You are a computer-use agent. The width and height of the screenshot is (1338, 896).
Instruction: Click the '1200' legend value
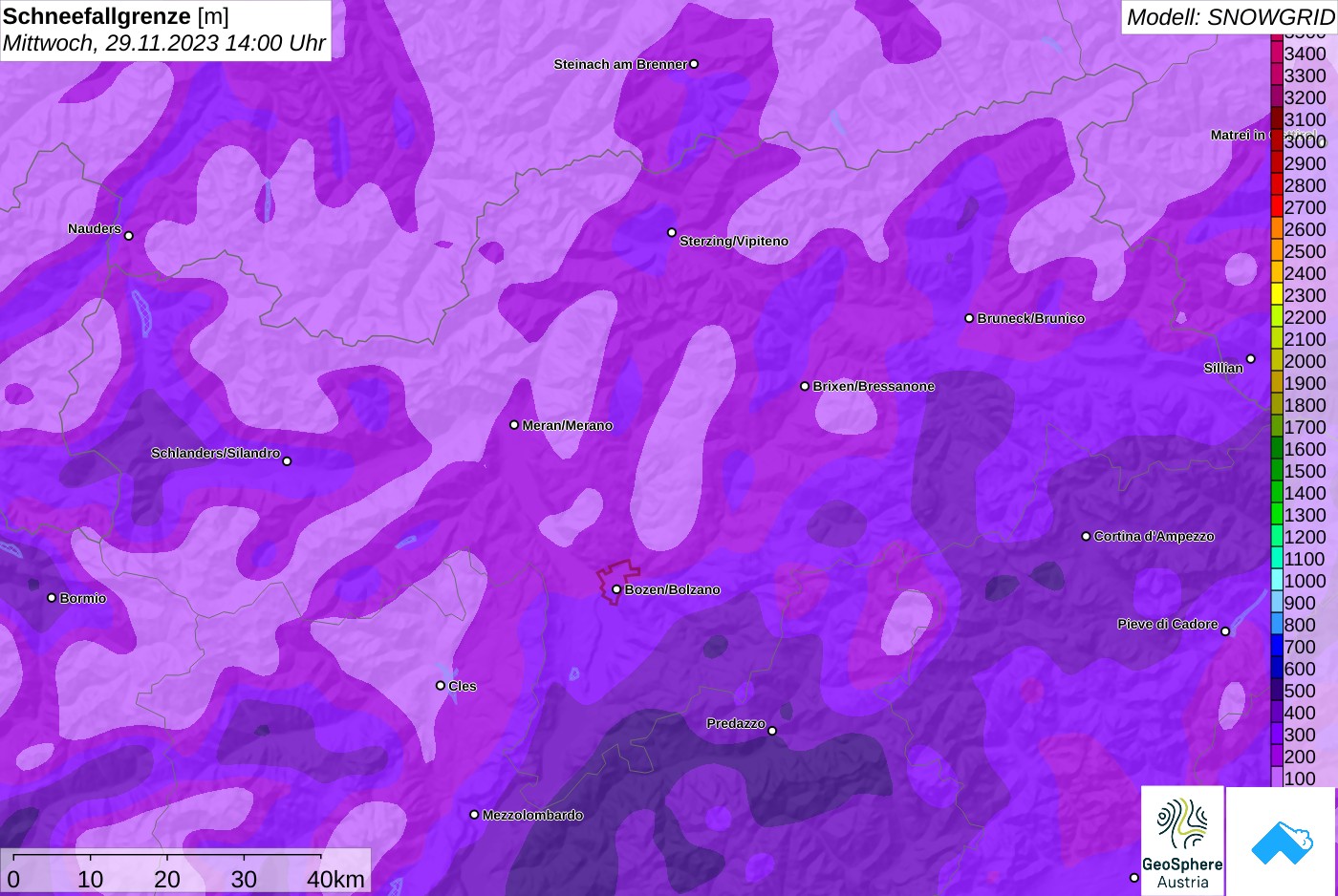[1305, 537]
